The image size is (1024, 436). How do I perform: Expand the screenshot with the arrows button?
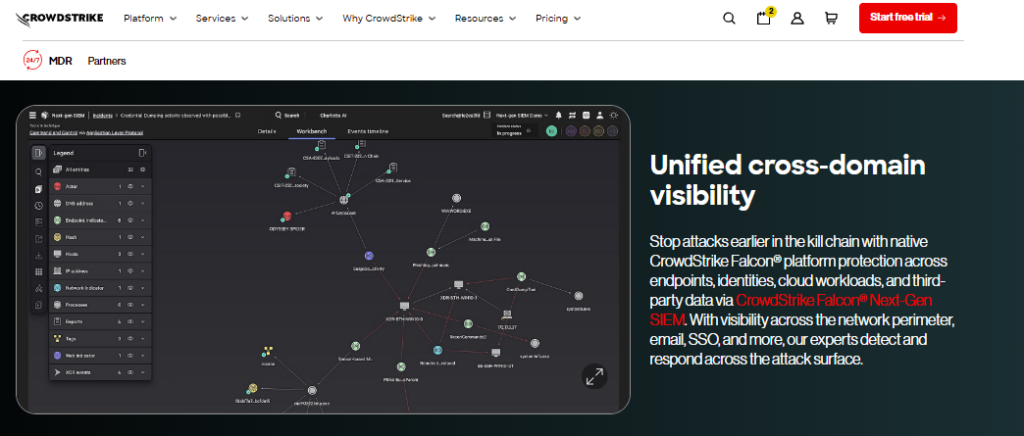click(x=594, y=377)
